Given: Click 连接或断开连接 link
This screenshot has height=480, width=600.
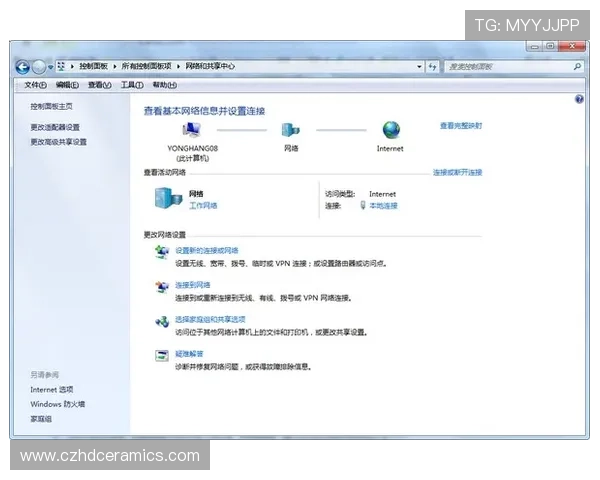Looking at the screenshot, I should 457,172.
